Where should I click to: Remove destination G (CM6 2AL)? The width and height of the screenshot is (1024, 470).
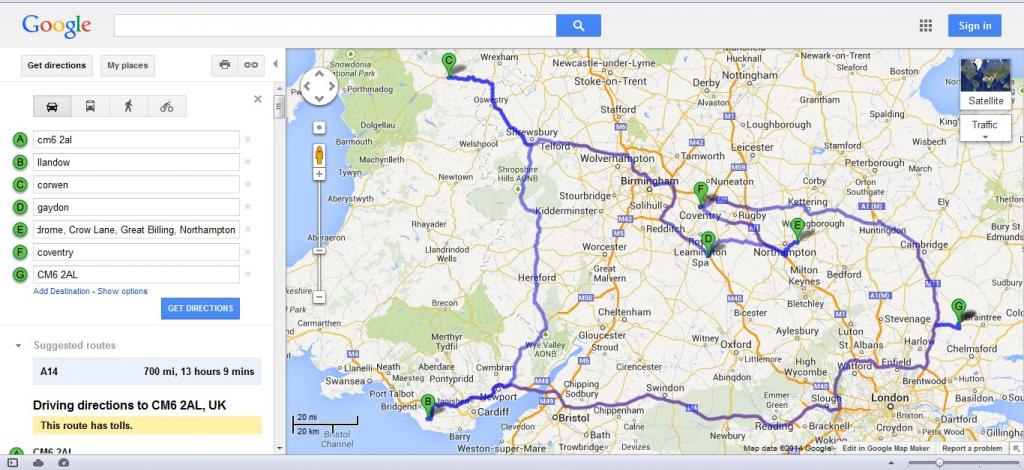tap(248, 274)
